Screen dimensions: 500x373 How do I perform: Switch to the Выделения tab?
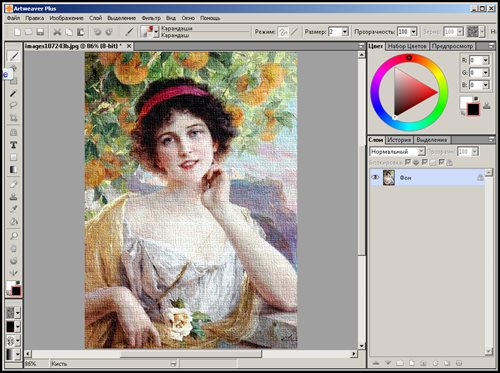click(432, 140)
